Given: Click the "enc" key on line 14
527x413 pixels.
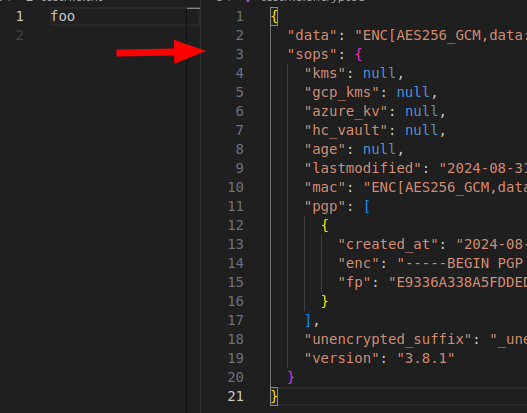Looking at the screenshot, I should (x=359, y=263).
